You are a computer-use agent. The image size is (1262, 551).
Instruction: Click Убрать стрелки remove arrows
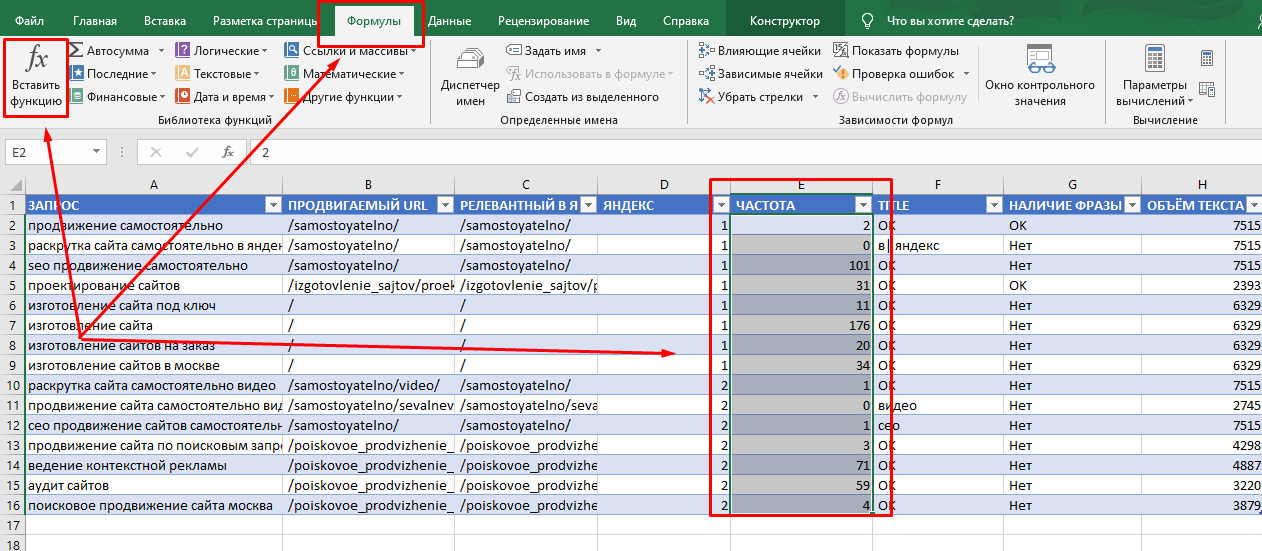(x=752, y=97)
